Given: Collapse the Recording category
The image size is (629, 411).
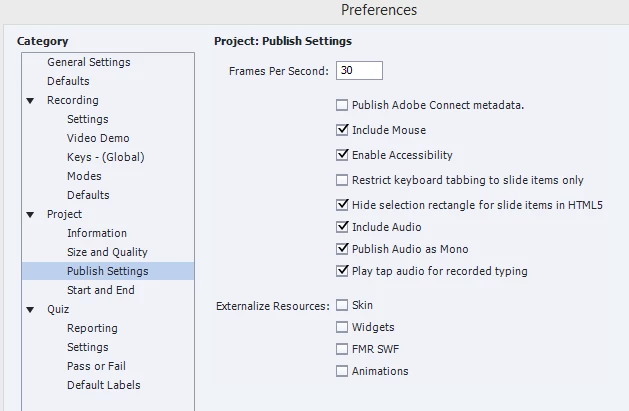Looking at the screenshot, I should tap(30, 101).
